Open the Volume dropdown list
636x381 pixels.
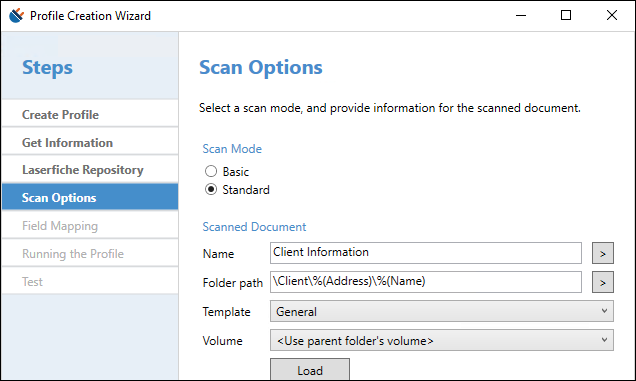(x=442, y=340)
